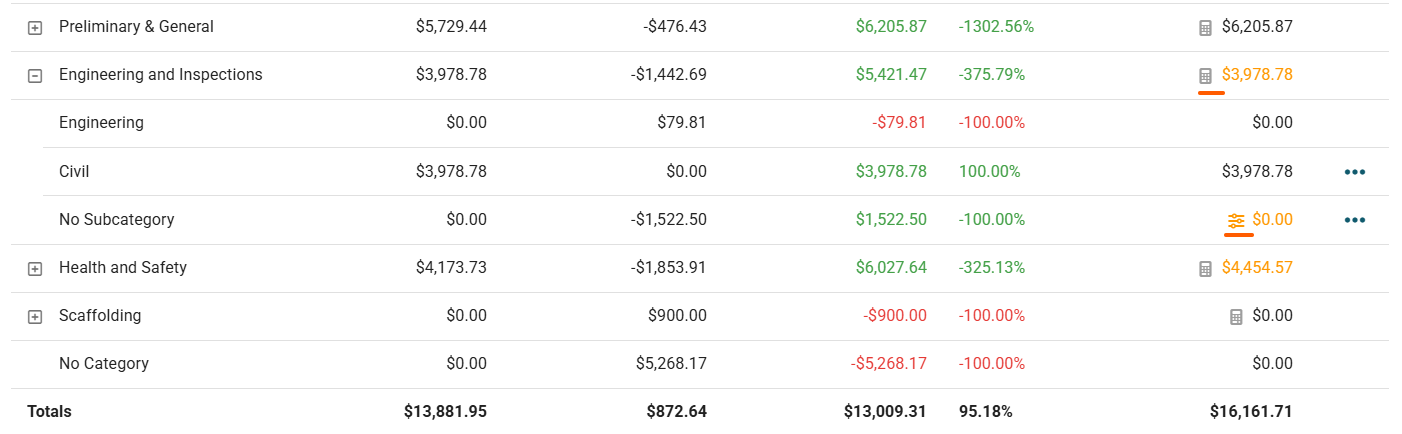This screenshot has height=434, width=1402.
Task: Click calculator icon in Scaffolding row
Action: [1236, 317]
